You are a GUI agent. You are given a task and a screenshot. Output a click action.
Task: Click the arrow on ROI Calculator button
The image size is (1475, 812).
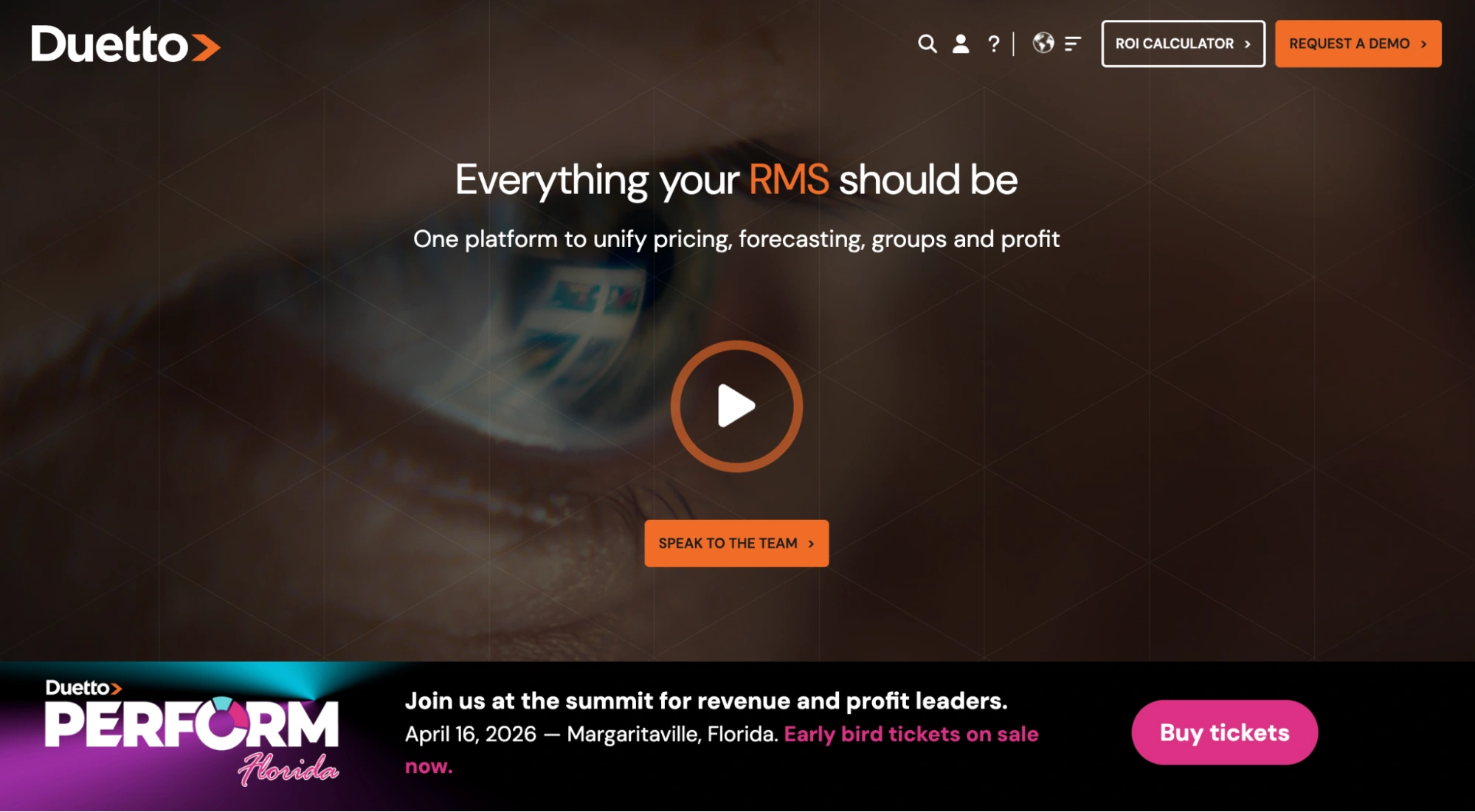(x=1248, y=44)
